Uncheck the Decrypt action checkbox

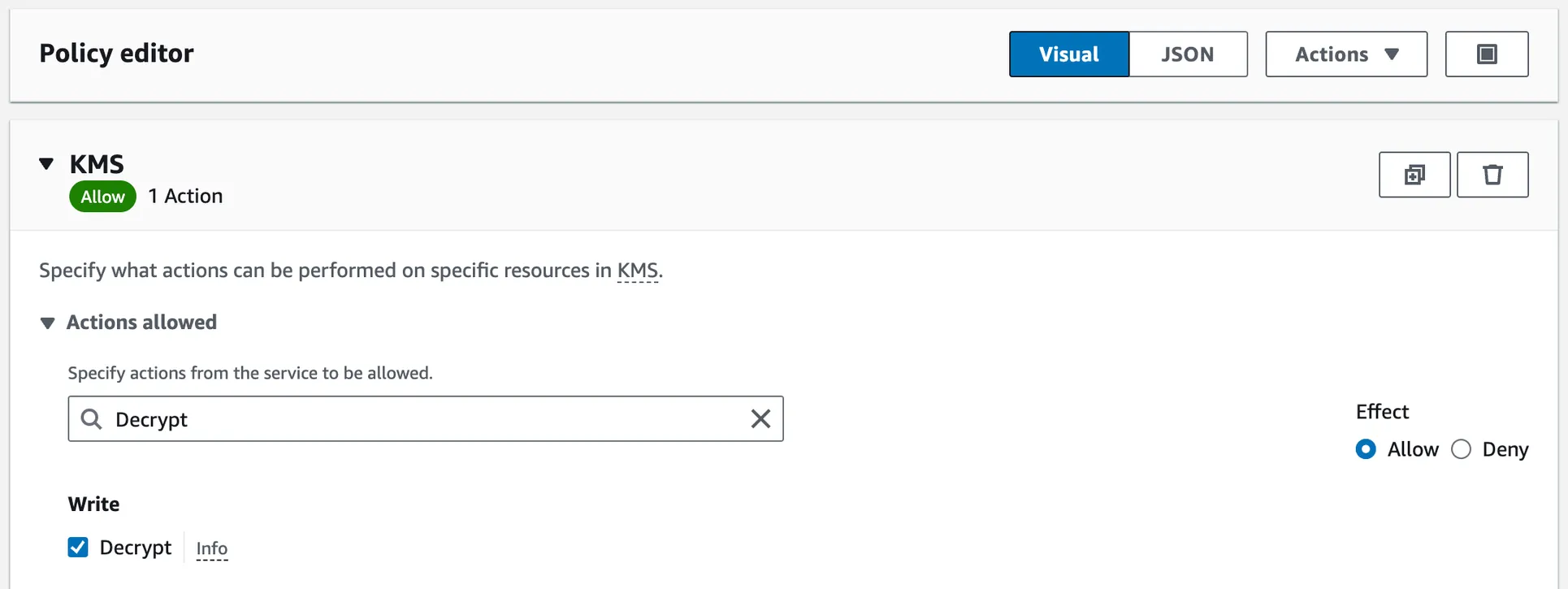78,548
